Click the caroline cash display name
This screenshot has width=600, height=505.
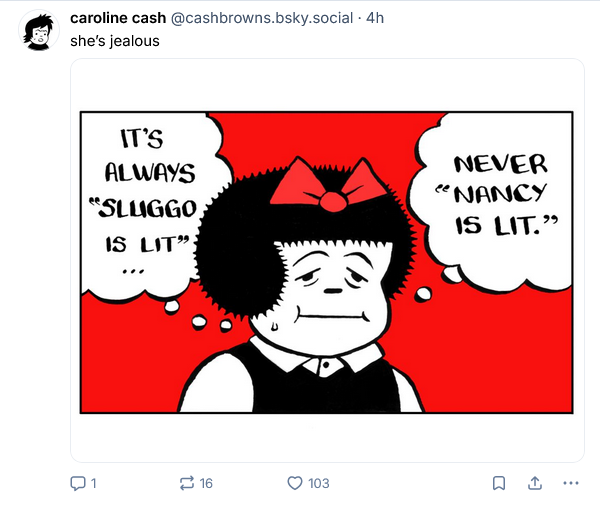pyautogui.click(x=118, y=18)
